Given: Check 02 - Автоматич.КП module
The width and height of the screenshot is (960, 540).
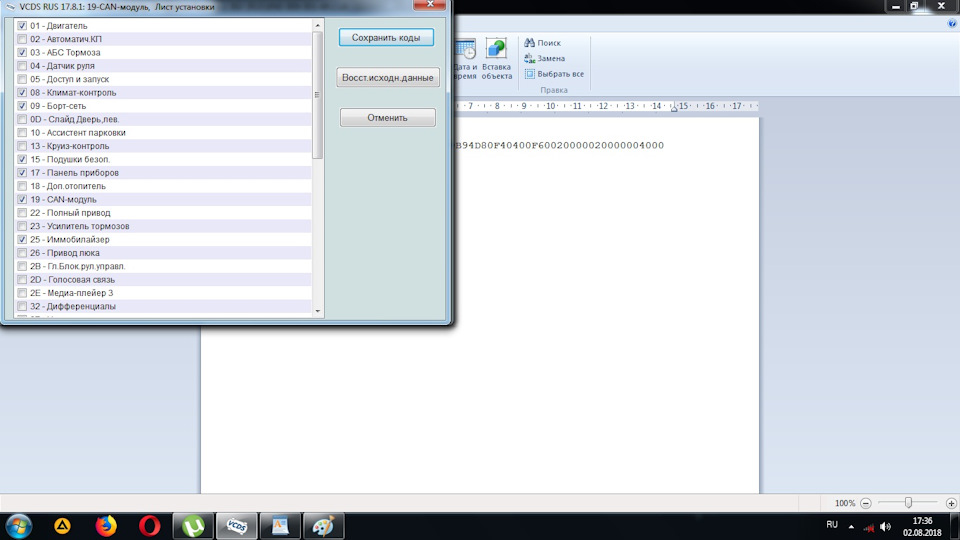Looking at the screenshot, I should coord(22,39).
